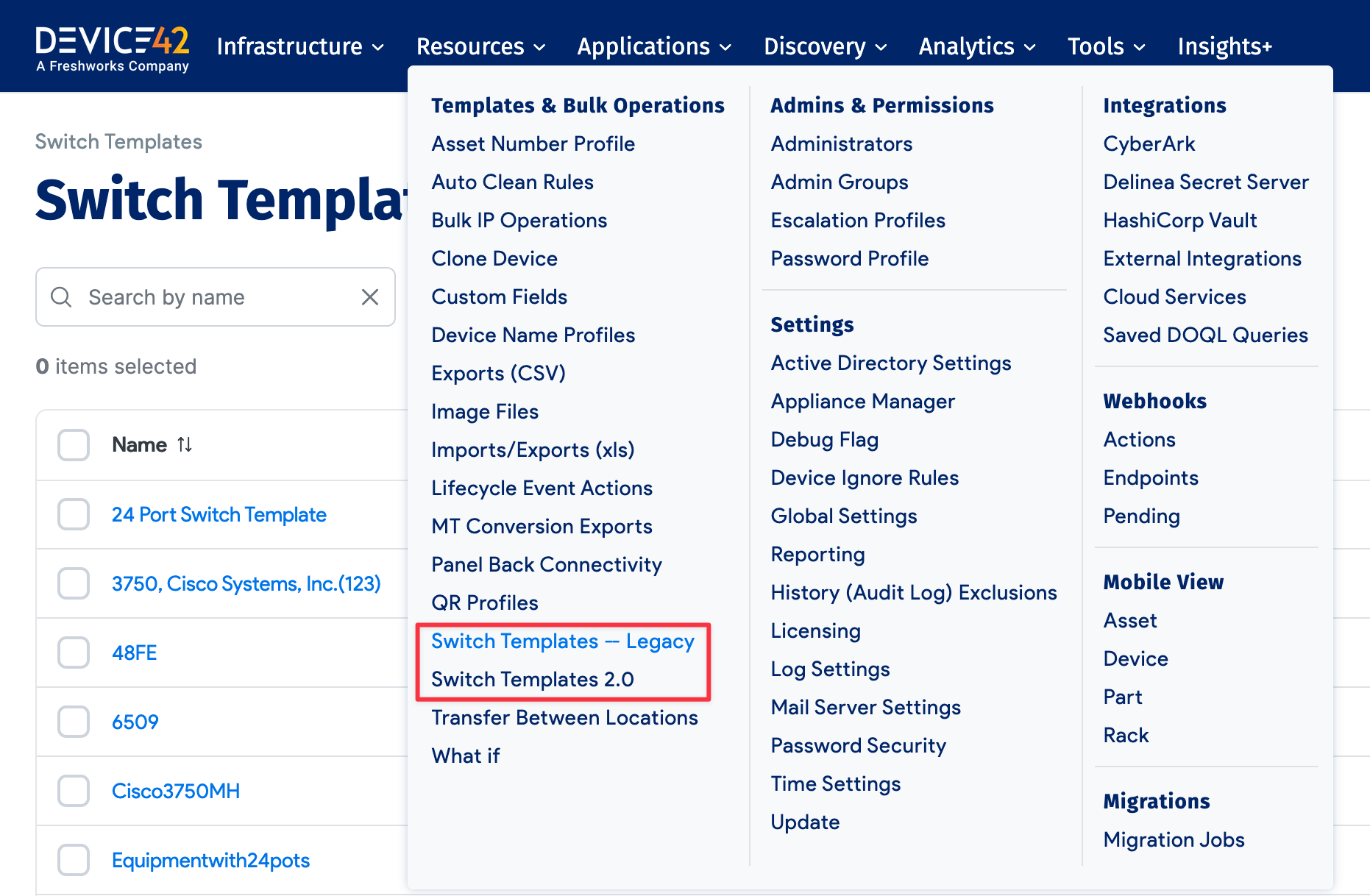Clear the search field with X icon

[370, 297]
